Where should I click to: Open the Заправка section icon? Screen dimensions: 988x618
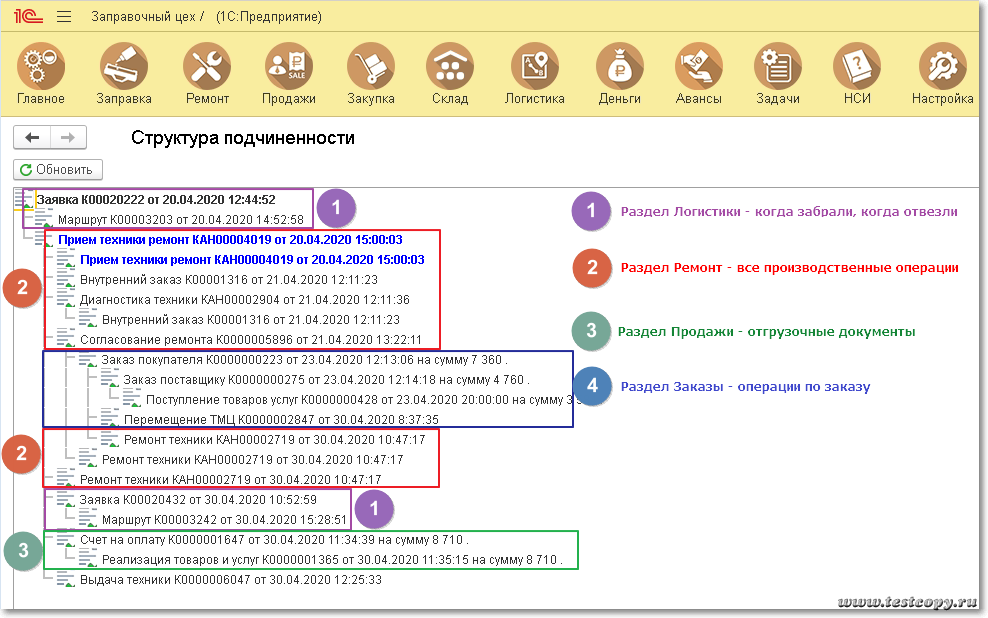pos(124,67)
